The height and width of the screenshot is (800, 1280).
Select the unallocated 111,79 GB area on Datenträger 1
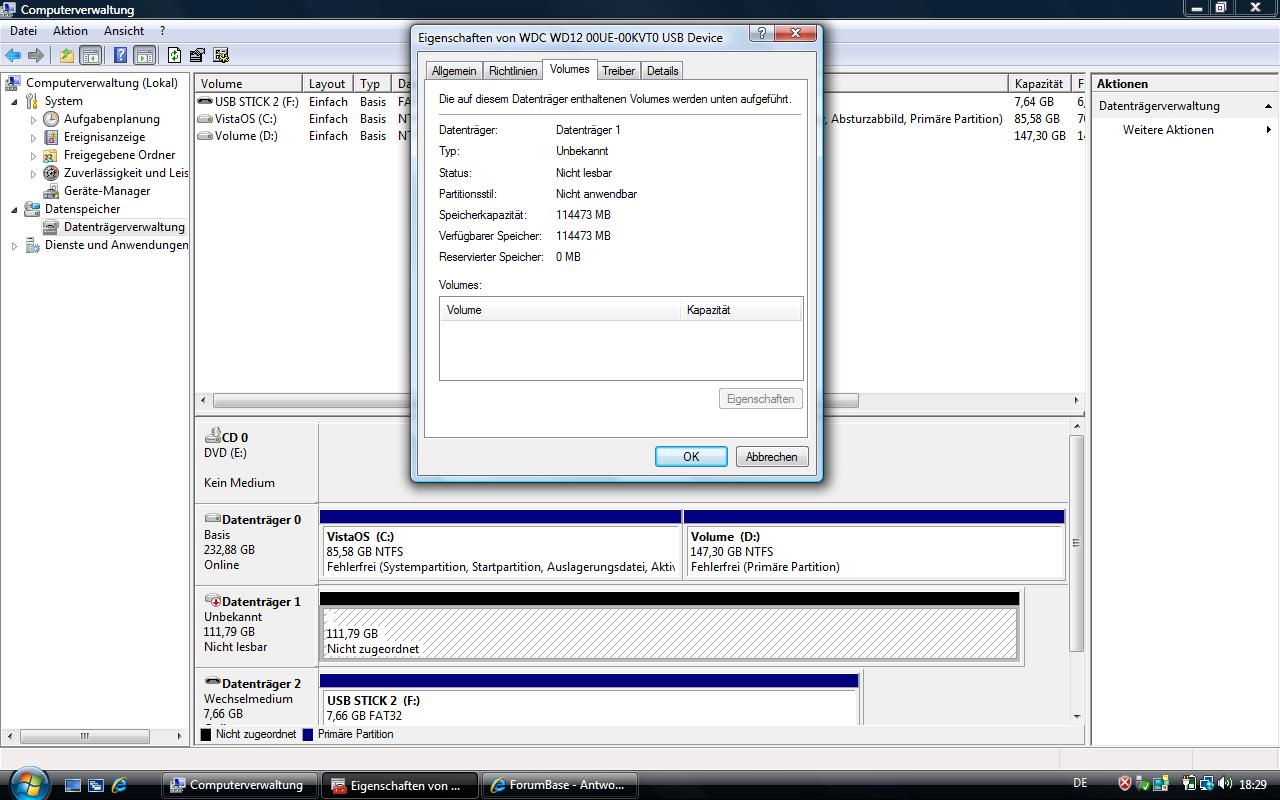coord(669,627)
